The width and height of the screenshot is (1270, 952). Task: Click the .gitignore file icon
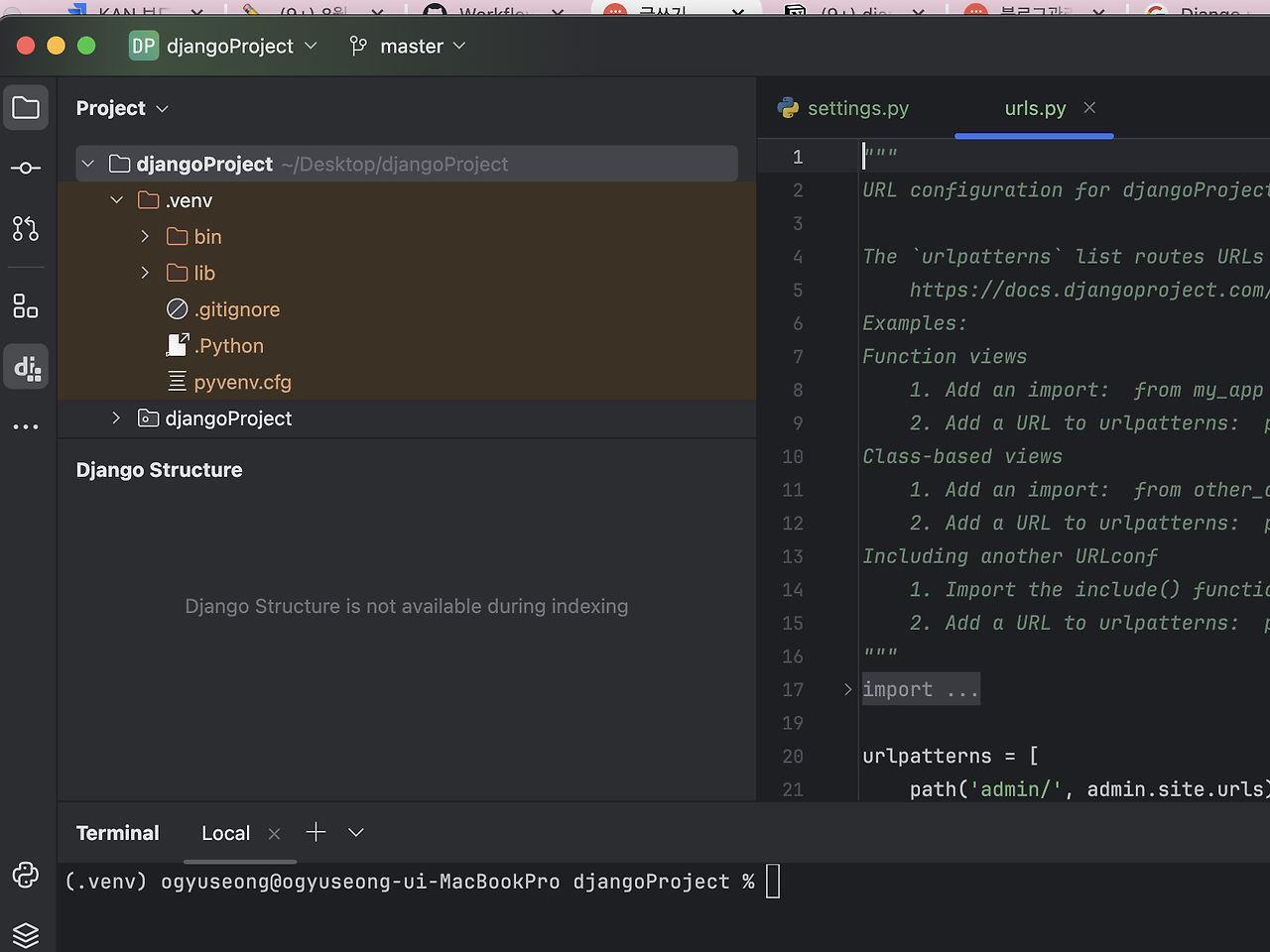click(x=178, y=309)
